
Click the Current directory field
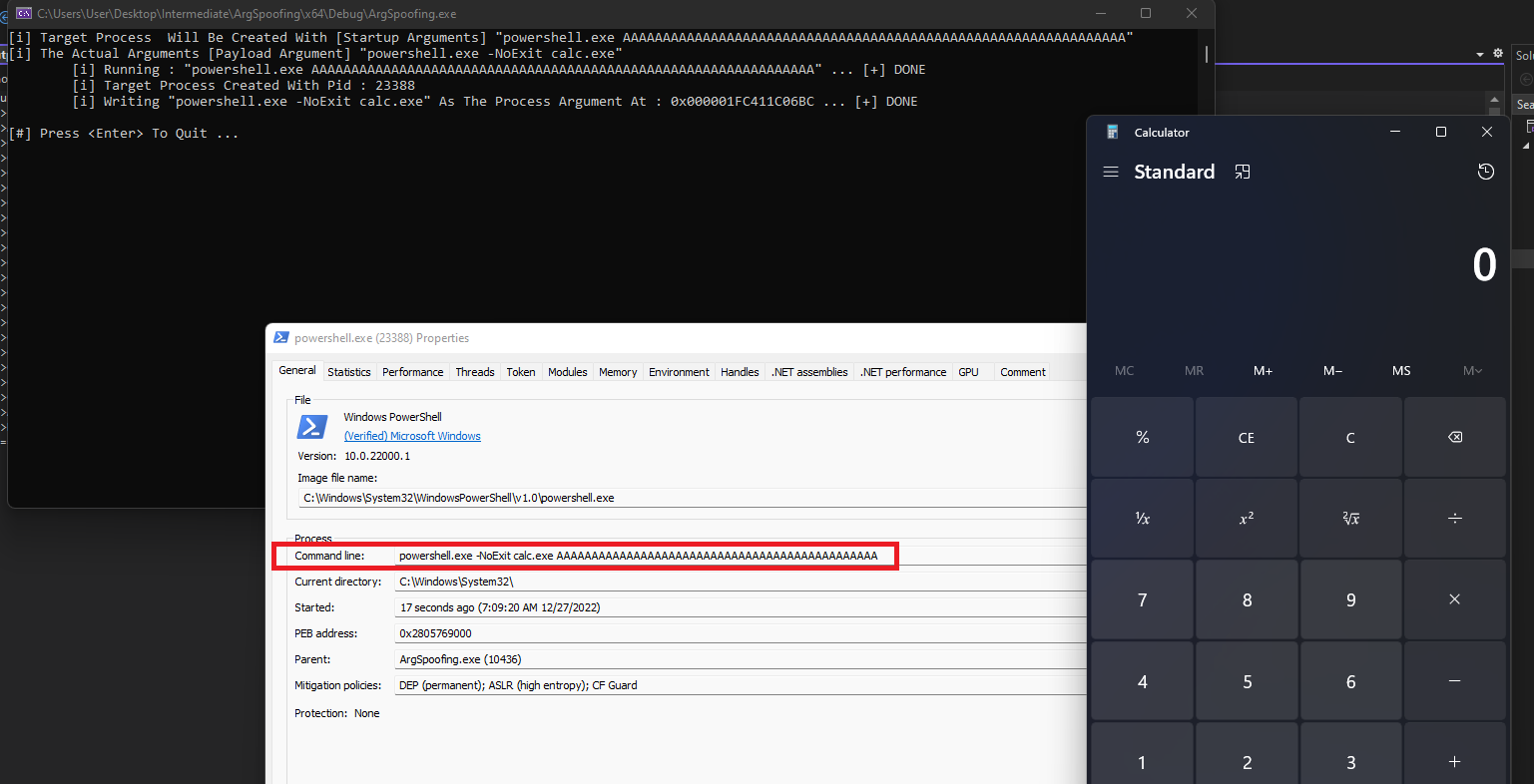click(741, 582)
